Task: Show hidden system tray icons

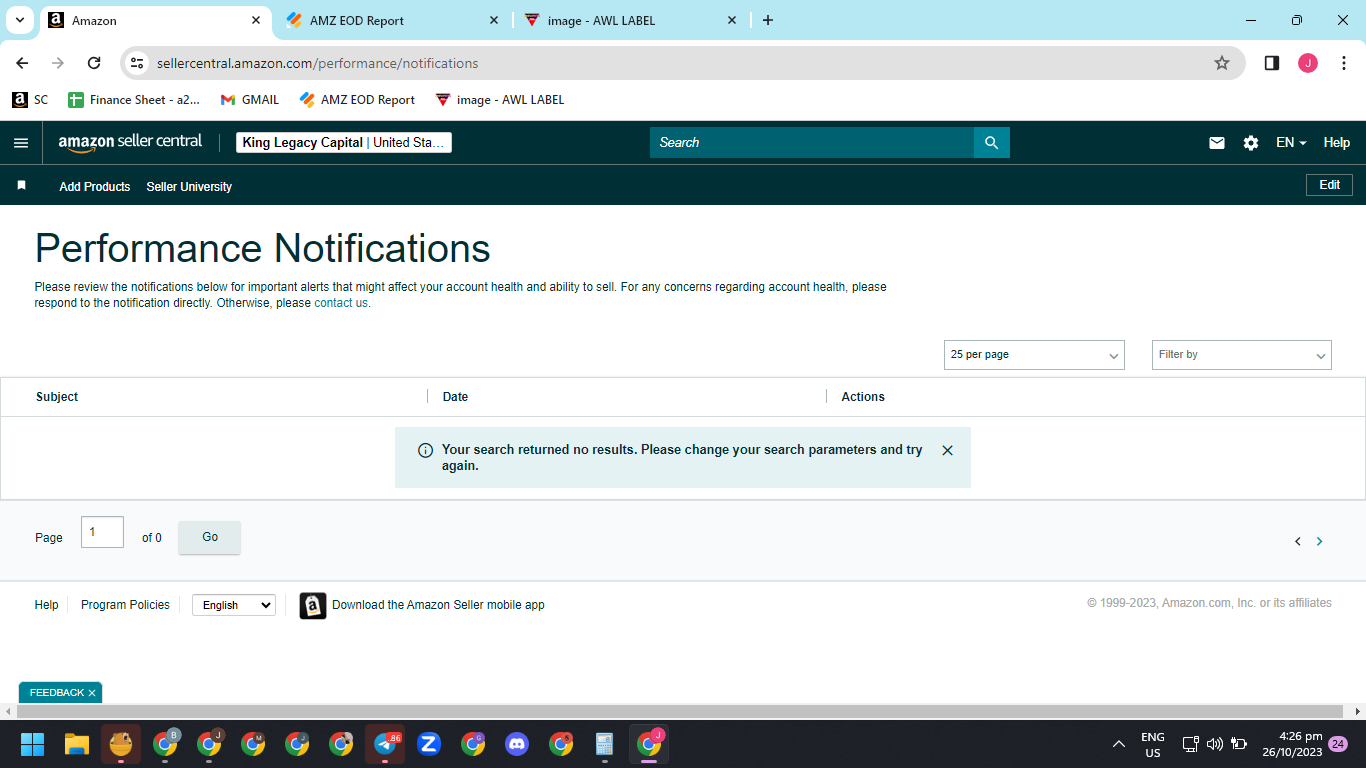Action: [x=1119, y=744]
